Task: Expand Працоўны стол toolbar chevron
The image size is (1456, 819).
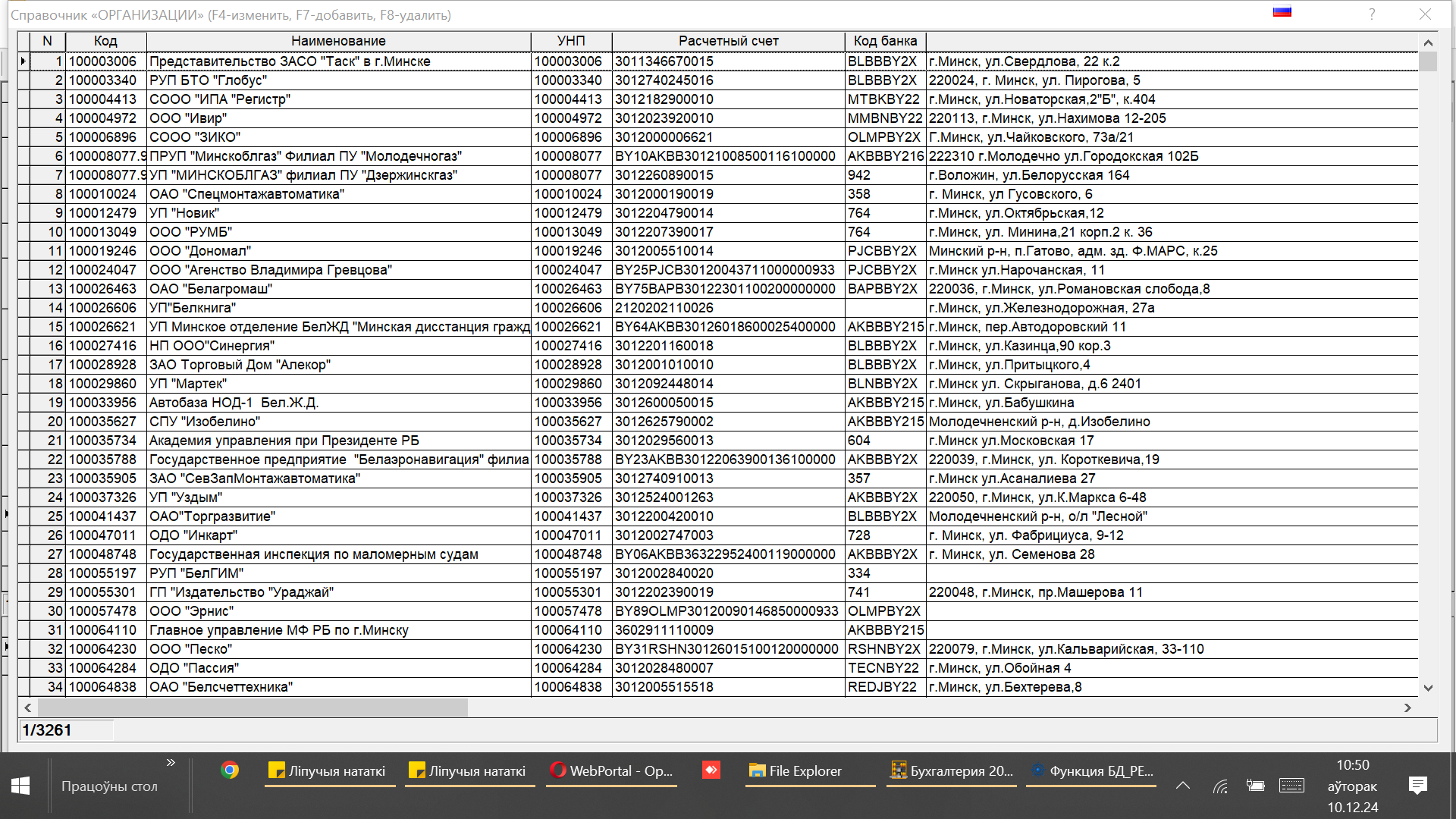Action: click(171, 762)
